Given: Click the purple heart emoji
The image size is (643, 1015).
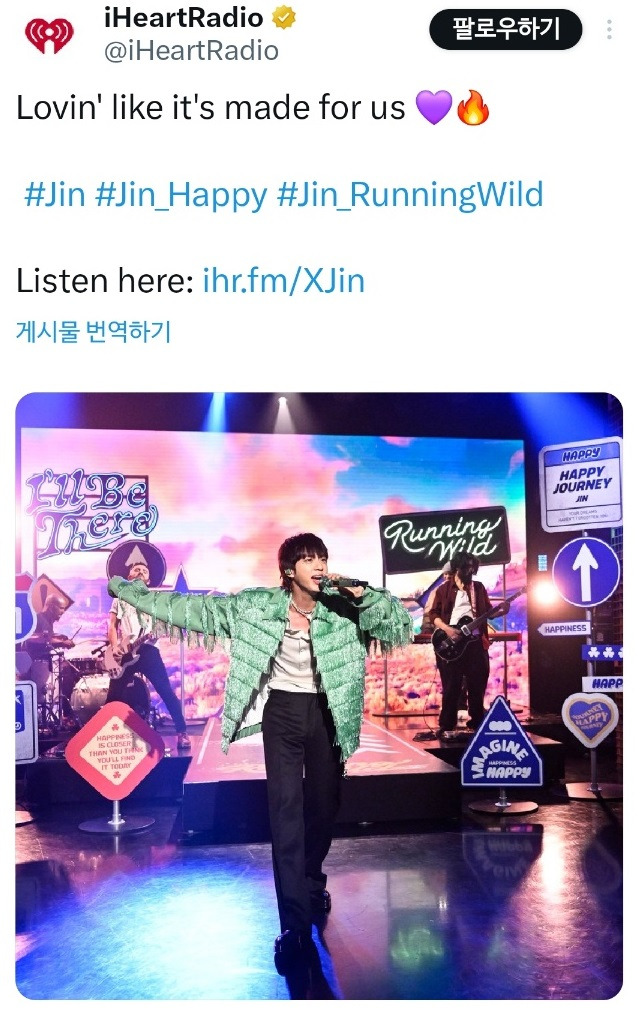Looking at the screenshot, I should click(433, 107).
